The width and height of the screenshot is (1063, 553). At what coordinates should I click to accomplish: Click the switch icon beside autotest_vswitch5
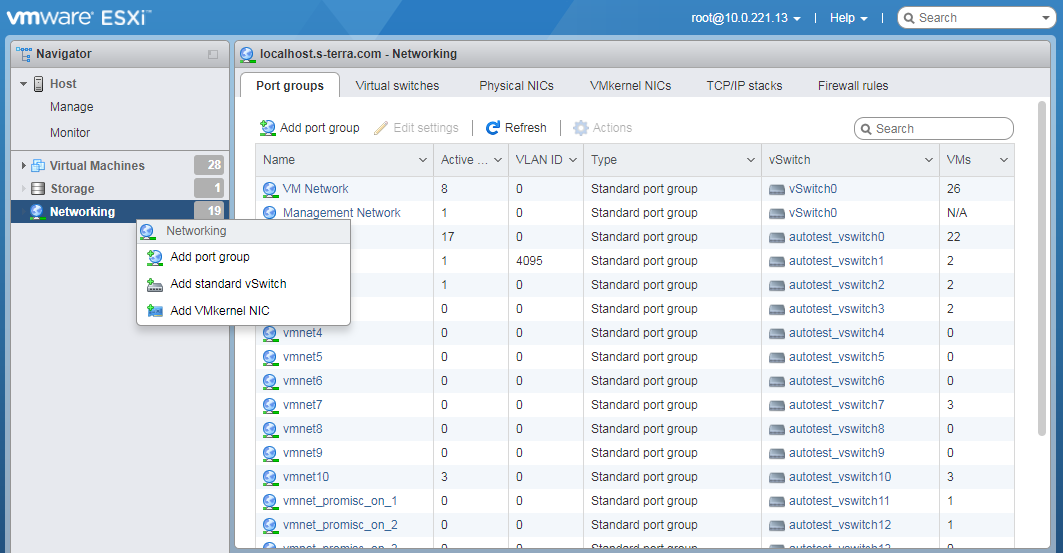tap(777, 357)
